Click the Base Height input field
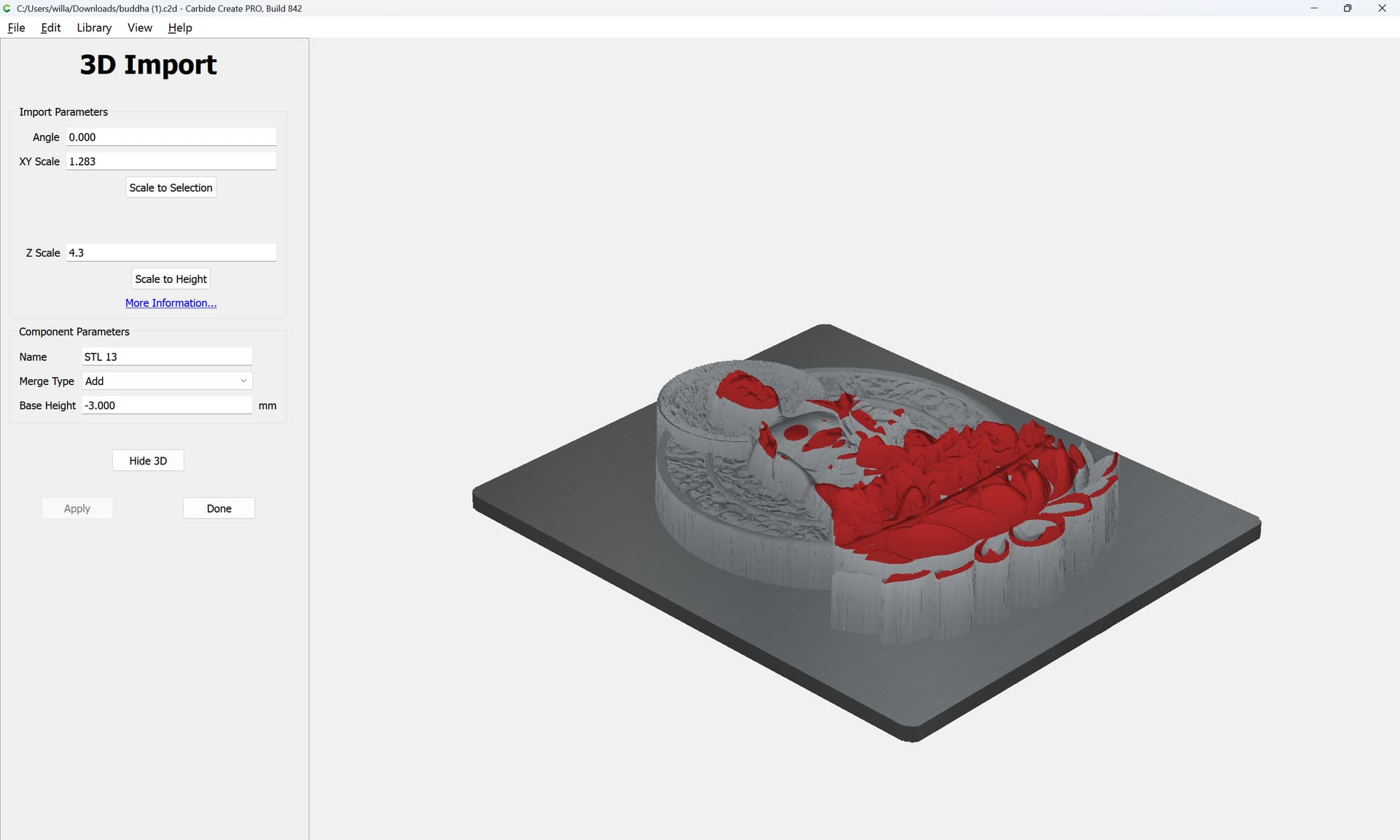This screenshot has height=840, width=1400. coord(166,405)
